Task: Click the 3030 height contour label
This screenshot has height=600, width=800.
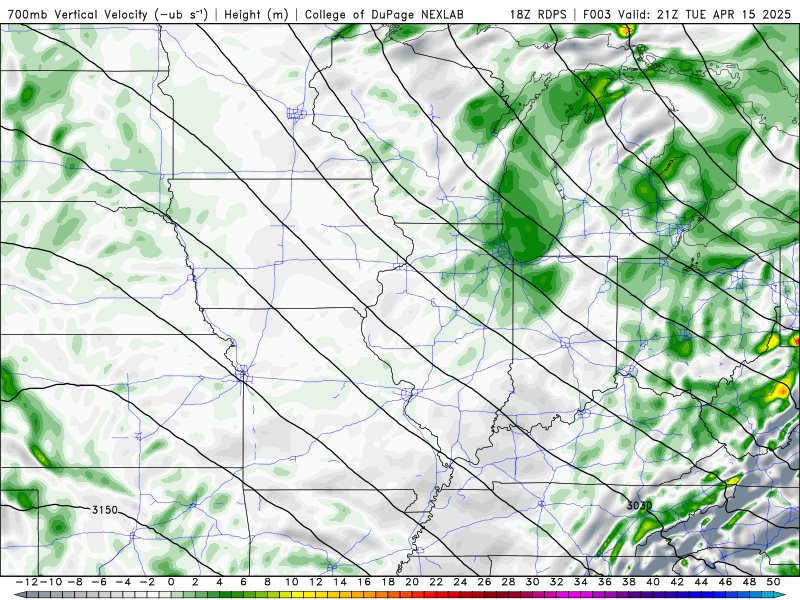Action: [639, 506]
